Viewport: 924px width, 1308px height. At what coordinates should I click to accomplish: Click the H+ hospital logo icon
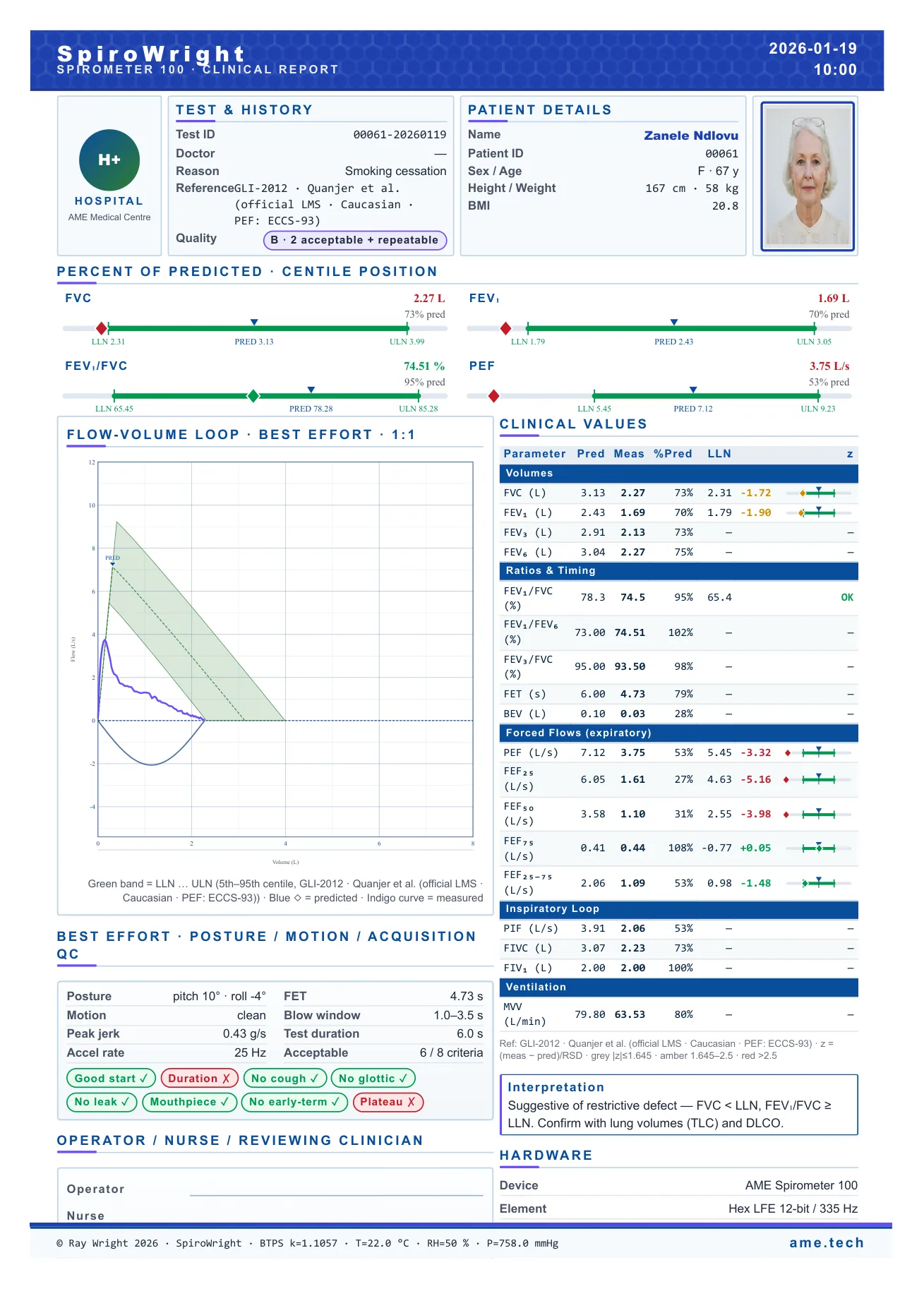[109, 160]
